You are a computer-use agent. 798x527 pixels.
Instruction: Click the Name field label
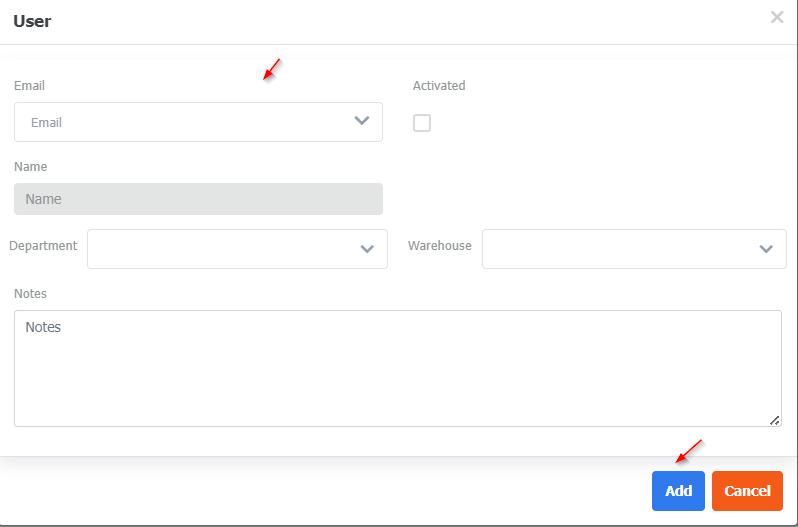(30, 167)
